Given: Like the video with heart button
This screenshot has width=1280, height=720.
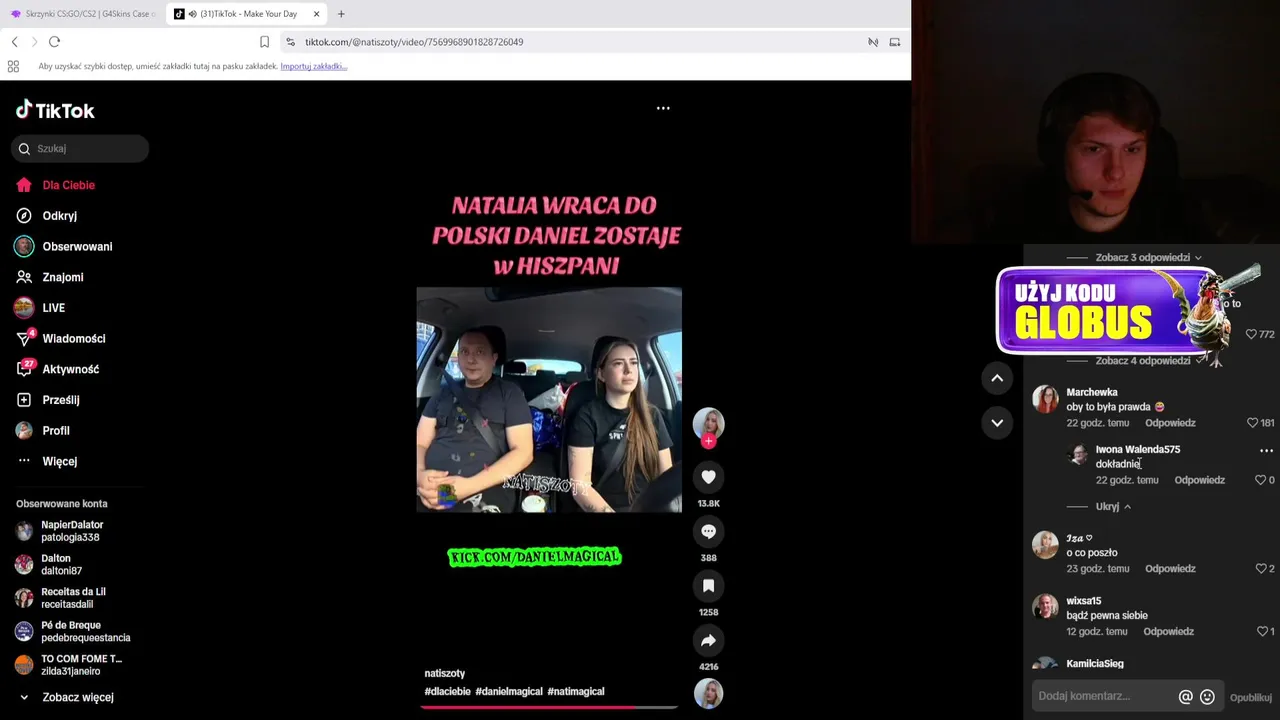Looking at the screenshot, I should tap(708, 477).
